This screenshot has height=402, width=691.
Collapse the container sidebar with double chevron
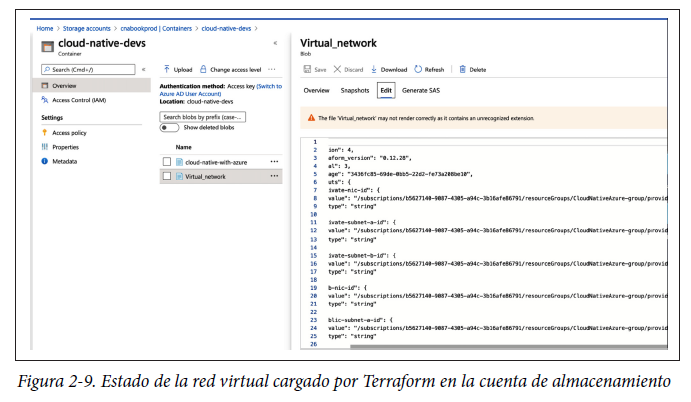(x=275, y=44)
